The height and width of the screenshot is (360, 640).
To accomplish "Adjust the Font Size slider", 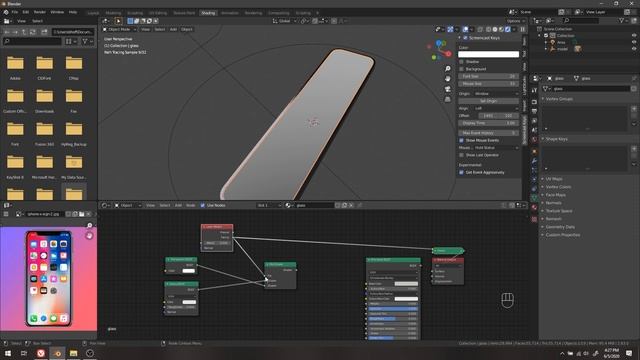I will tap(489, 76).
